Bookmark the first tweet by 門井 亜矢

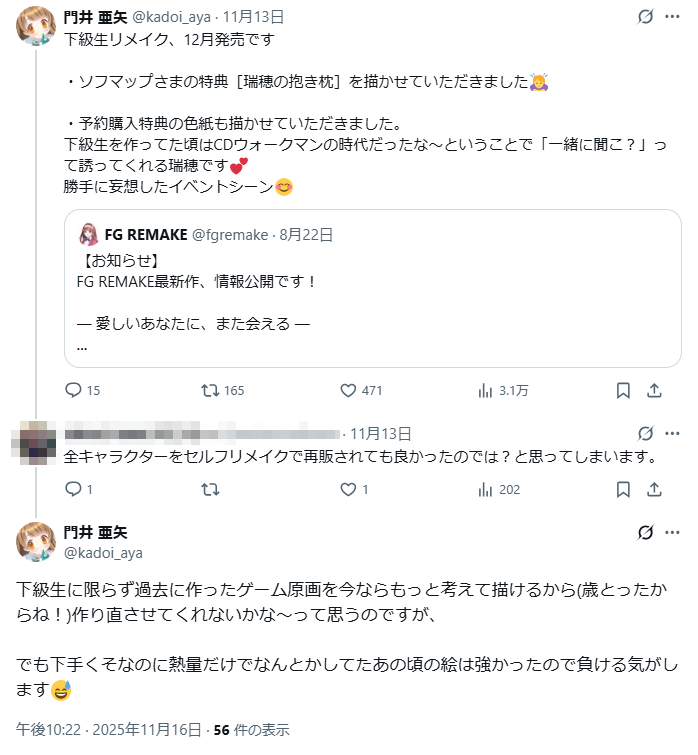point(622,390)
